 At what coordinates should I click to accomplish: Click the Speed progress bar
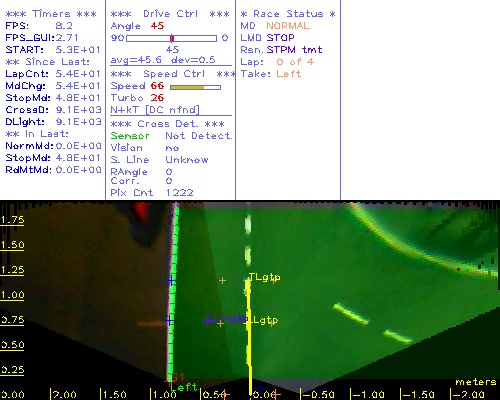click(195, 87)
